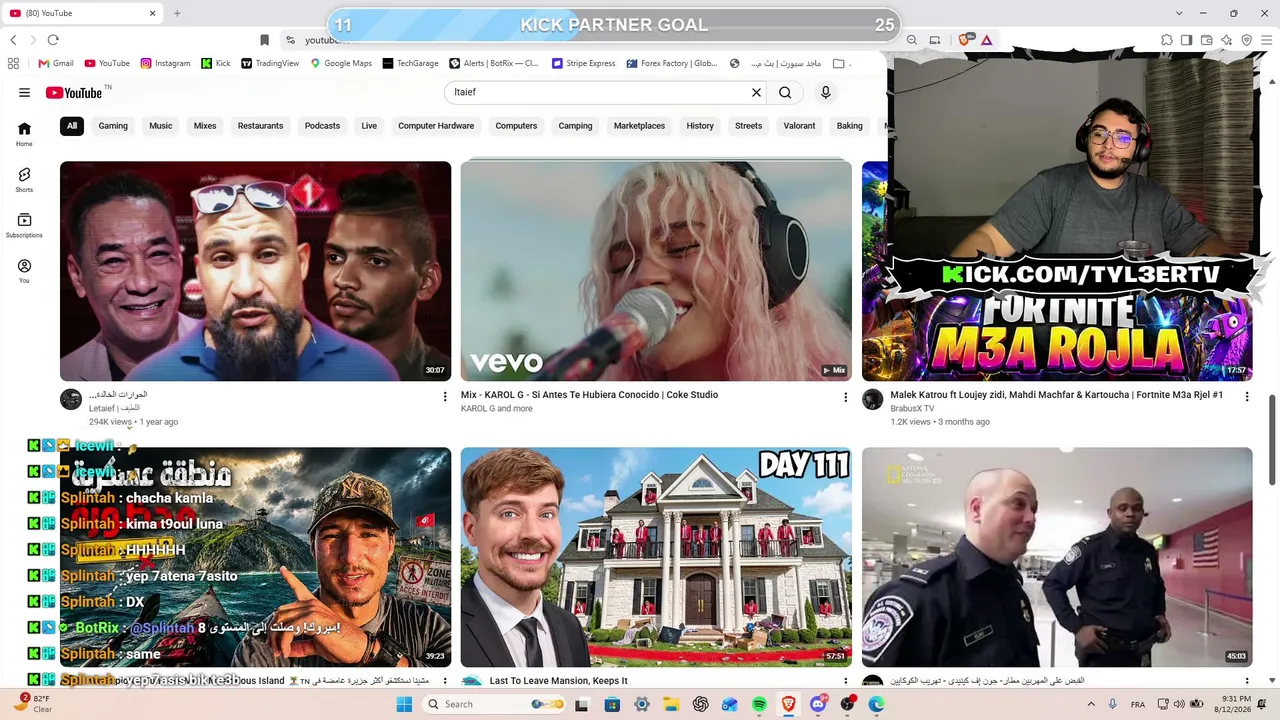
Task: Open the TechGarage bookmark
Action: coord(410,63)
